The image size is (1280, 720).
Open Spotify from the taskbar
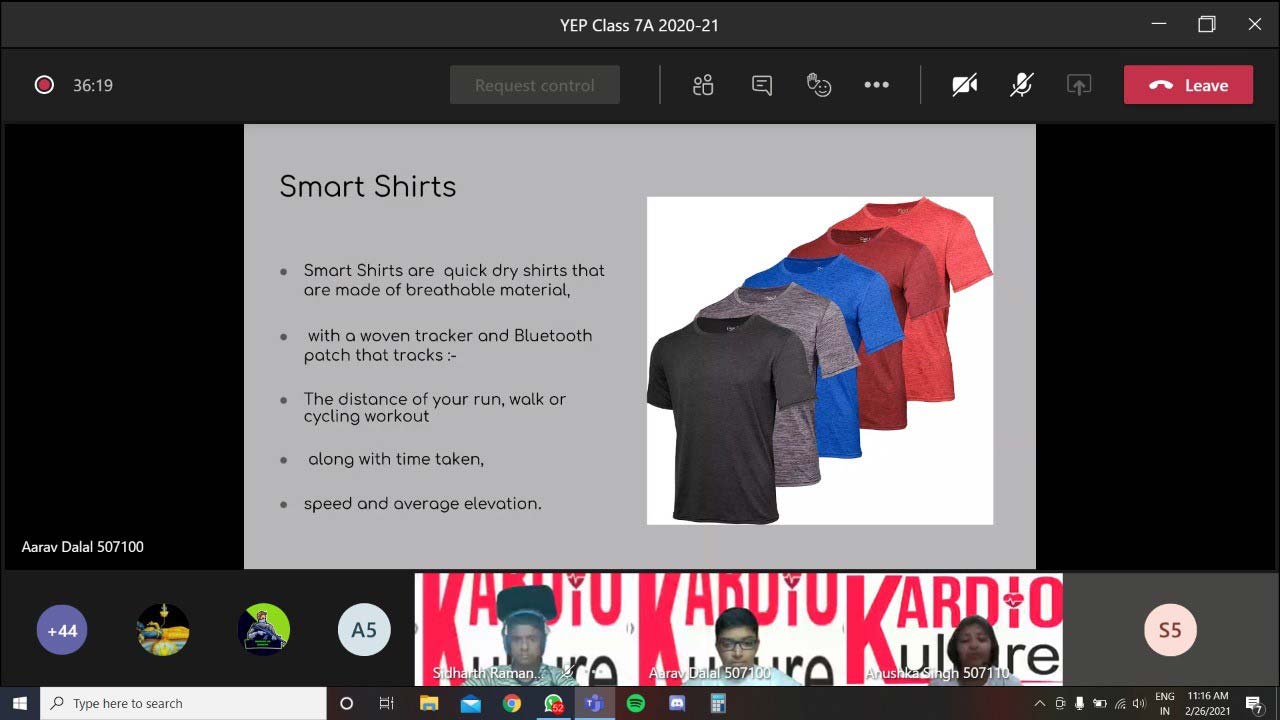tap(635, 703)
